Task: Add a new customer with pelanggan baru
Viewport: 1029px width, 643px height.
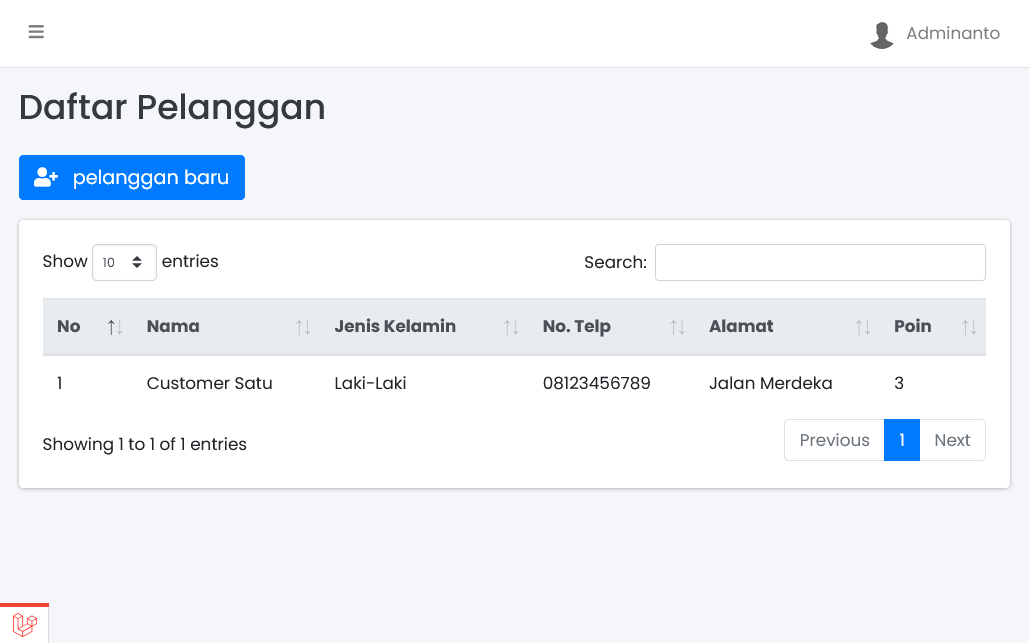Action: [132, 178]
